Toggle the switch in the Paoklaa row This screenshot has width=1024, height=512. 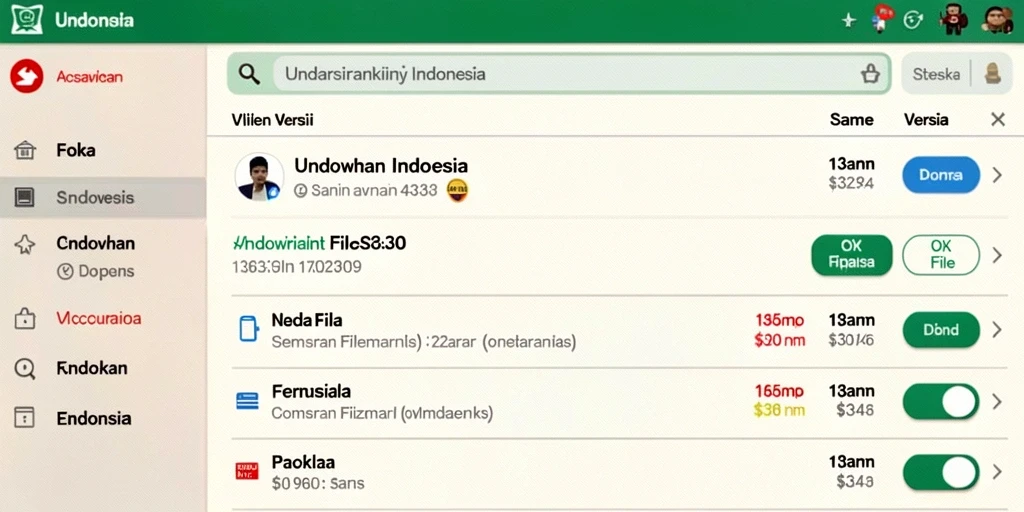(x=941, y=472)
